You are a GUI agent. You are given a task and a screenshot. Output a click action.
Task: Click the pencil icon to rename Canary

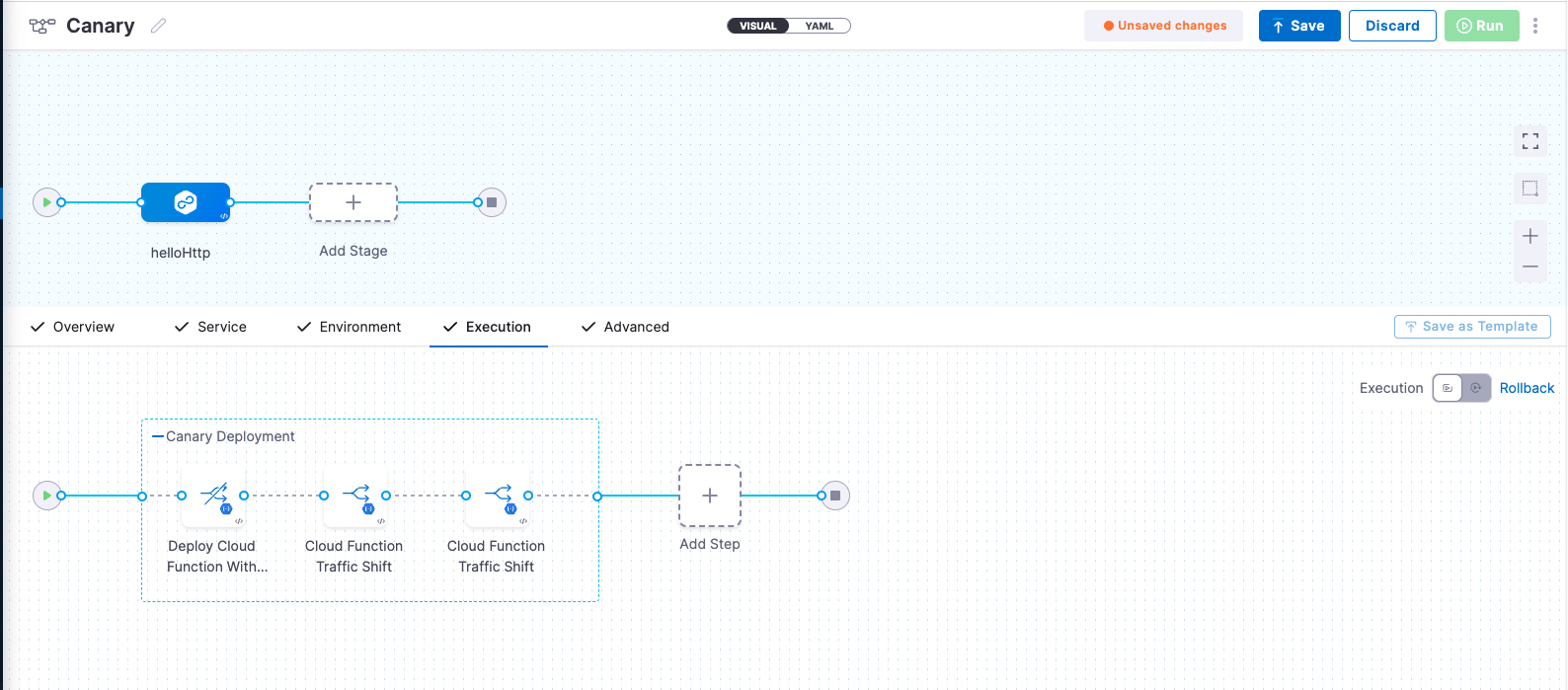click(158, 26)
